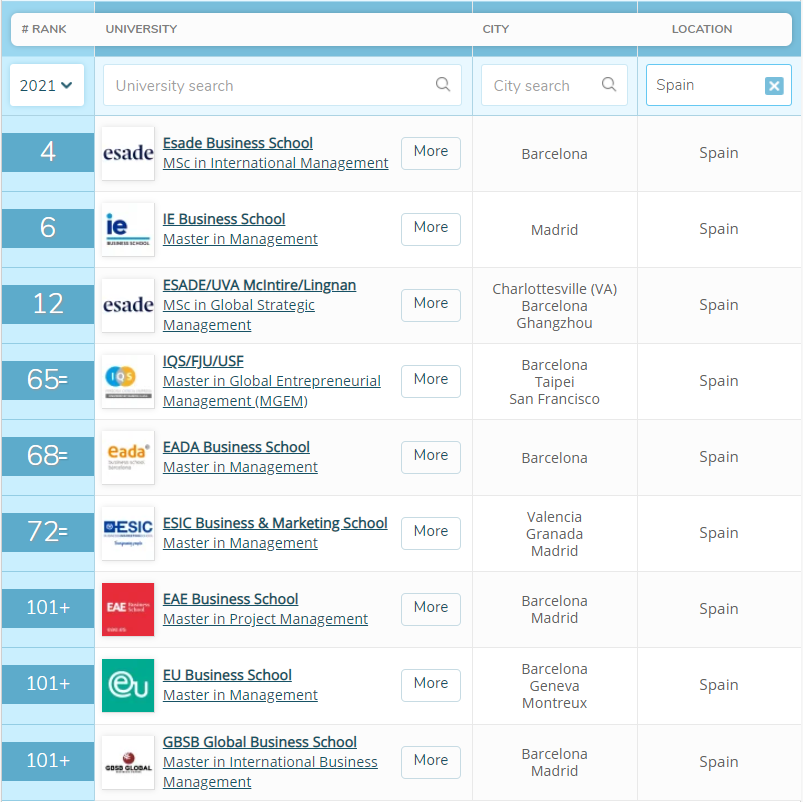
Task: Click the university search magnifier icon
Action: coord(442,84)
